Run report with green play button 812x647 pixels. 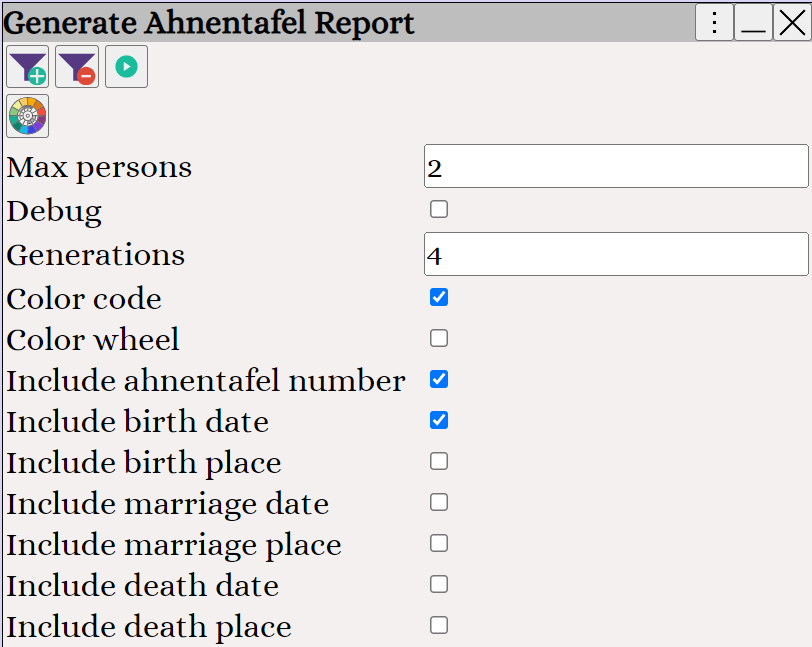coord(126,66)
